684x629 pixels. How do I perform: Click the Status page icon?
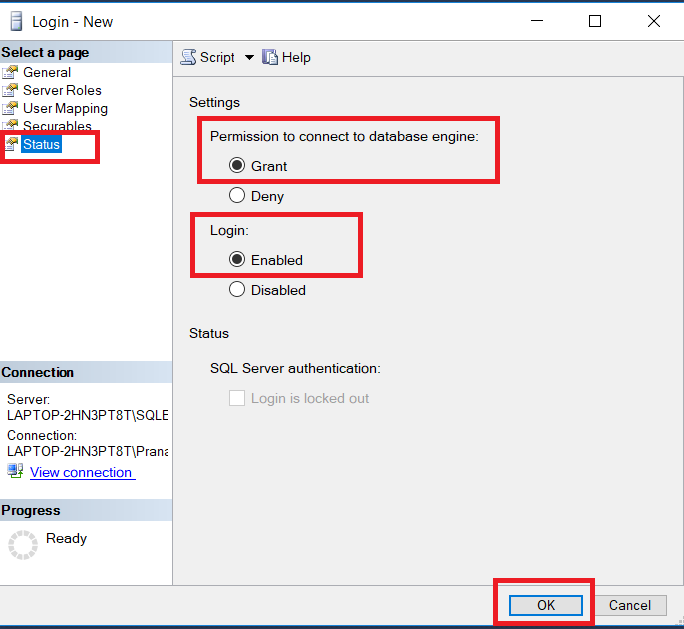click(x=12, y=144)
